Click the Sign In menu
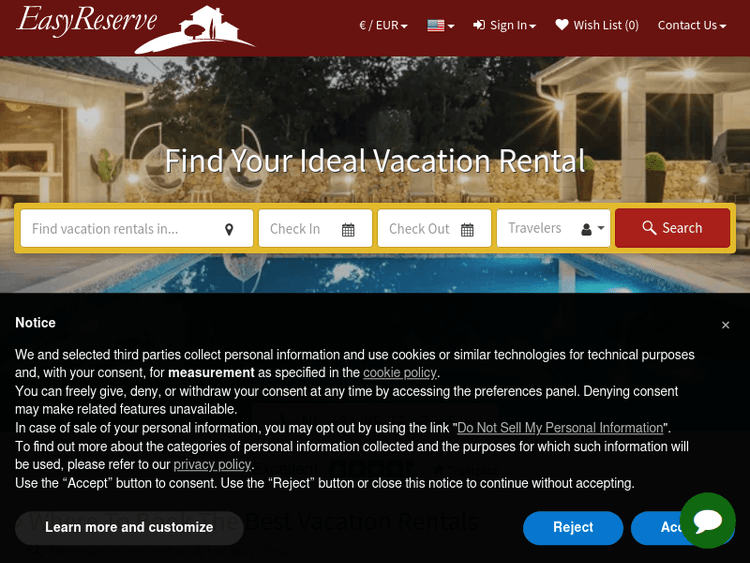750x563 pixels. [x=504, y=25]
